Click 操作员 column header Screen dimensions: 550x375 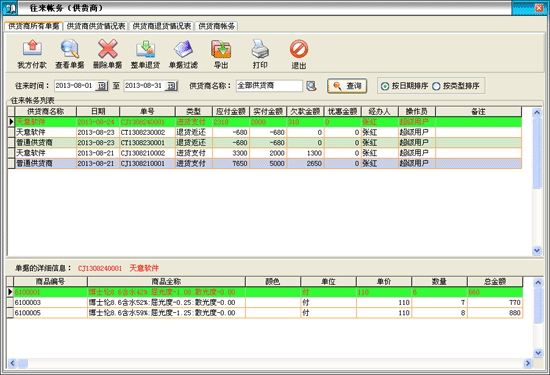pyautogui.click(x=417, y=112)
